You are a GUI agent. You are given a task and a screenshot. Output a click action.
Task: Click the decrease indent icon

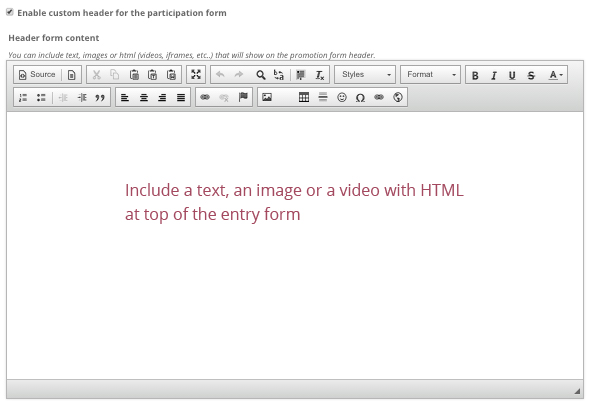click(x=63, y=98)
